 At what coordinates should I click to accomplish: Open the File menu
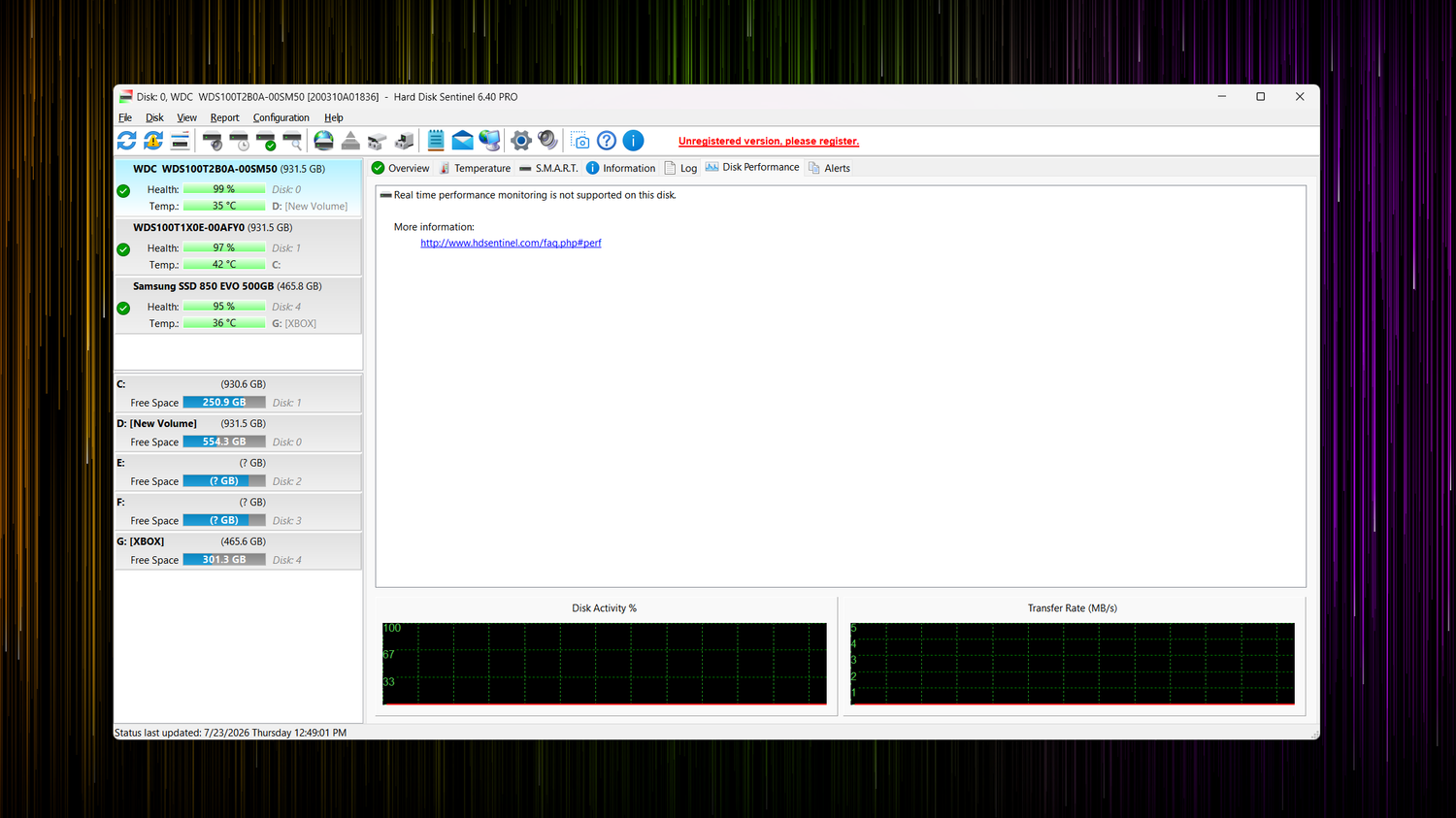click(125, 117)
